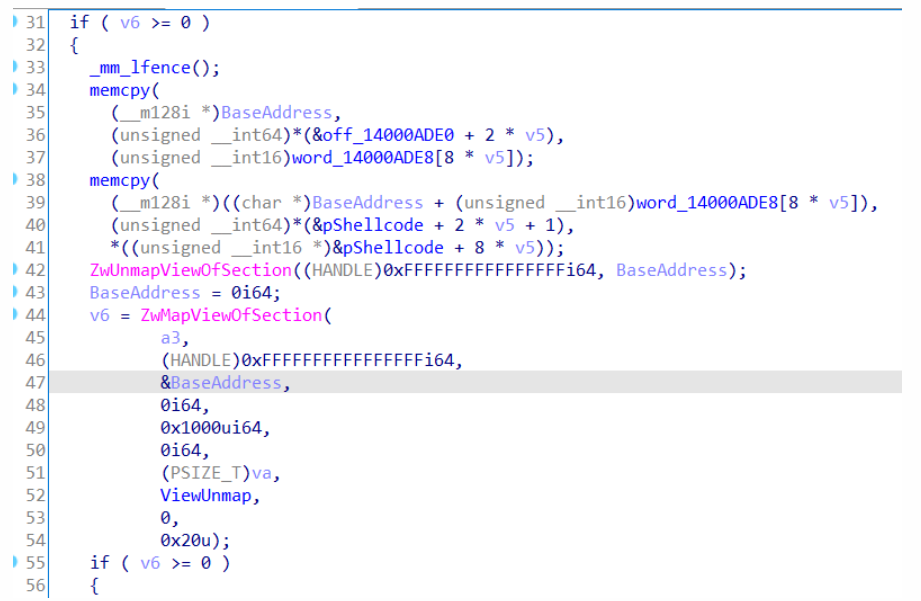The image size is (921, 601).
Task: Select BaseAddress argument on line 42
Action: (671, 270)
